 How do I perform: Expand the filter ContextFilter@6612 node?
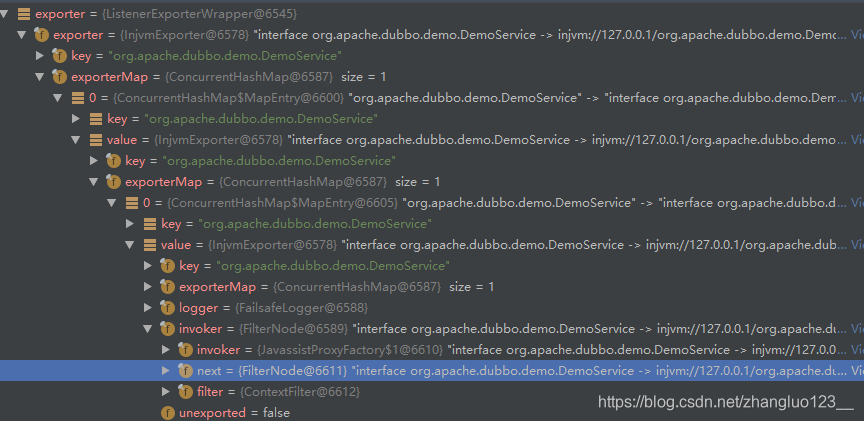click(x=166, y=392)
